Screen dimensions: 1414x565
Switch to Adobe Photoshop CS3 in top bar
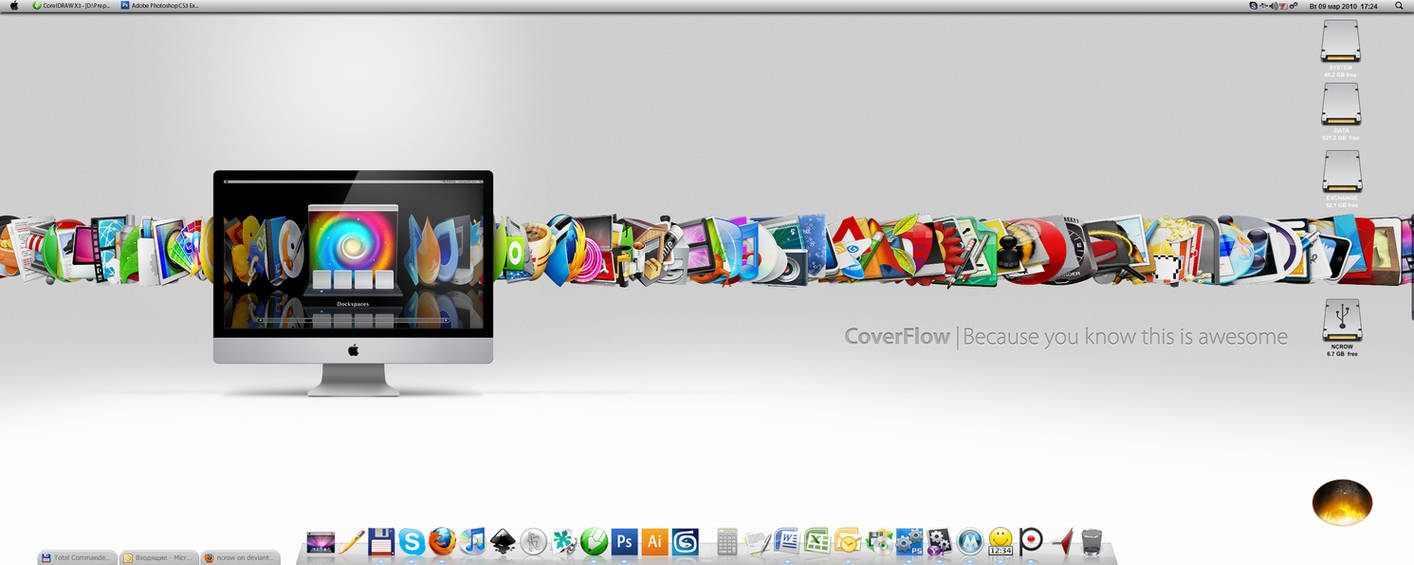160,6
